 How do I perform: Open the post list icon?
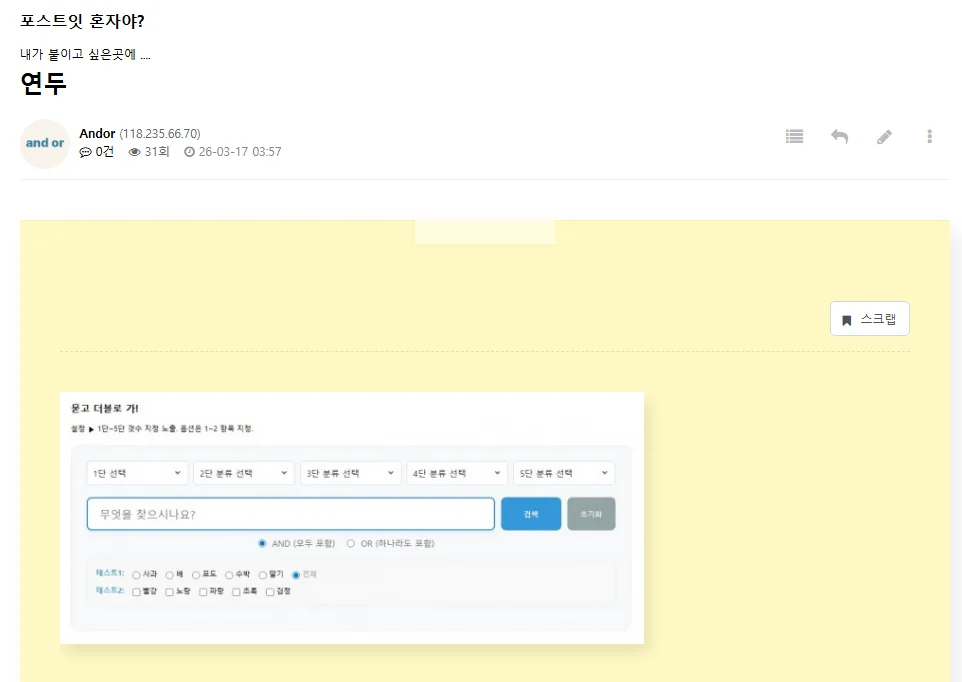795,136
